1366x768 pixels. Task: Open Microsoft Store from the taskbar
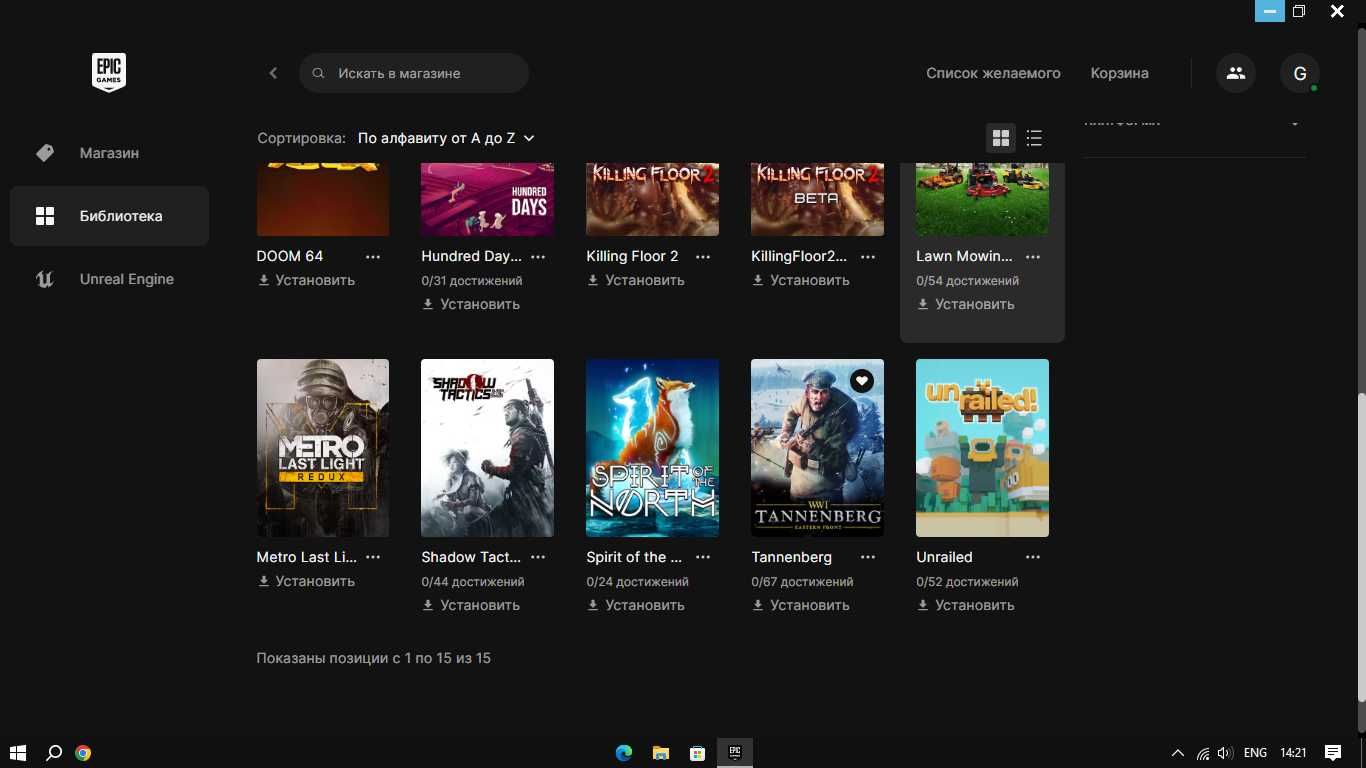point(698,753)
